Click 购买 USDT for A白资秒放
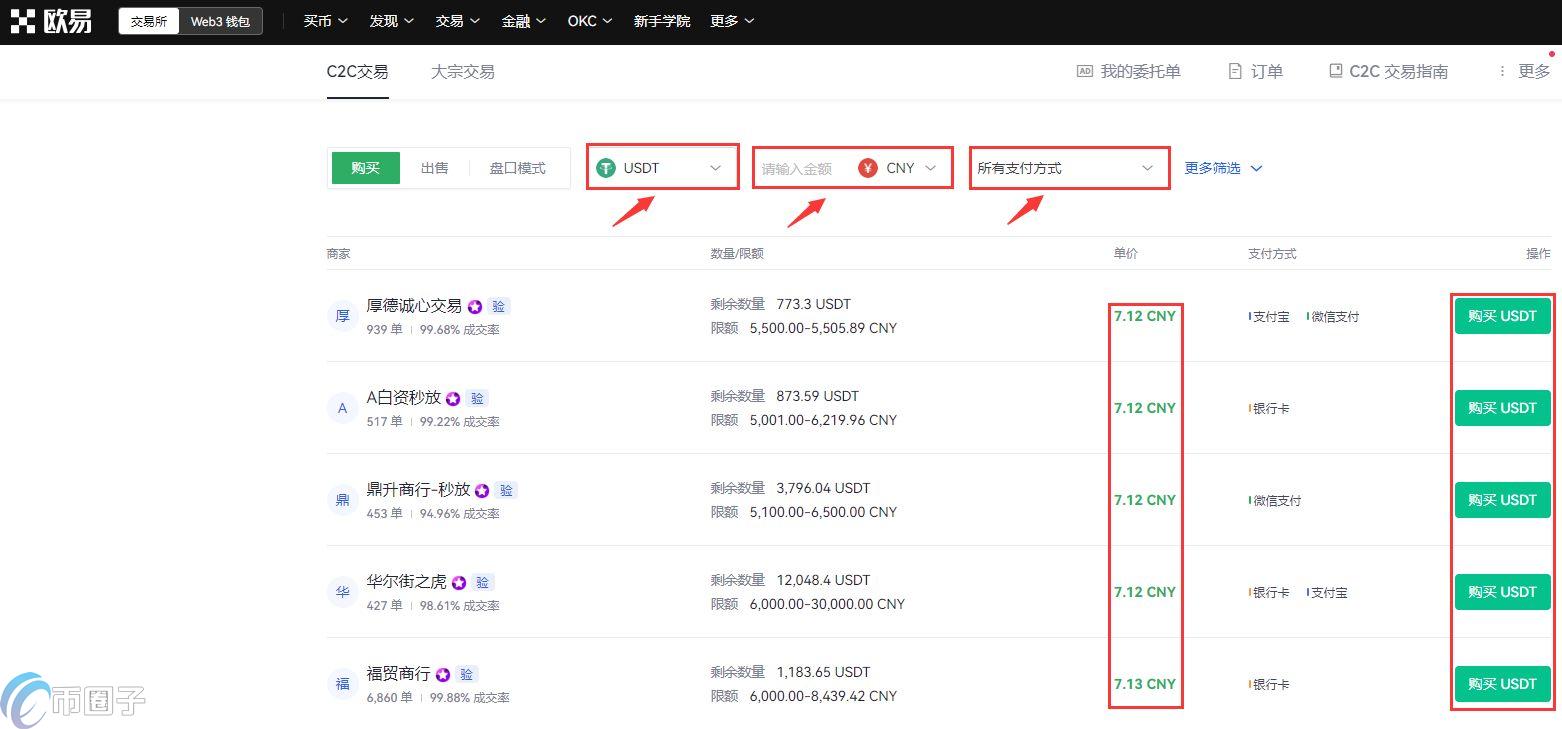 pos(1502,408)
